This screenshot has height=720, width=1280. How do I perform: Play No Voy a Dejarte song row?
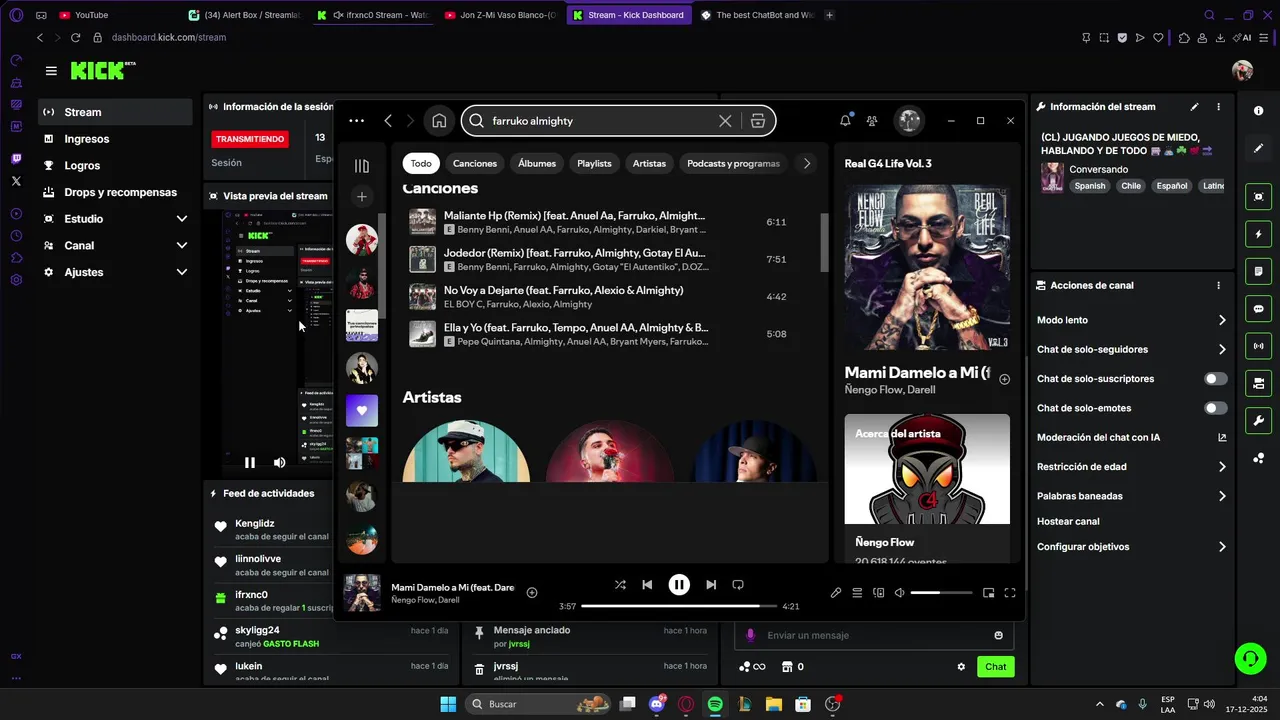[x=605, y=296]
